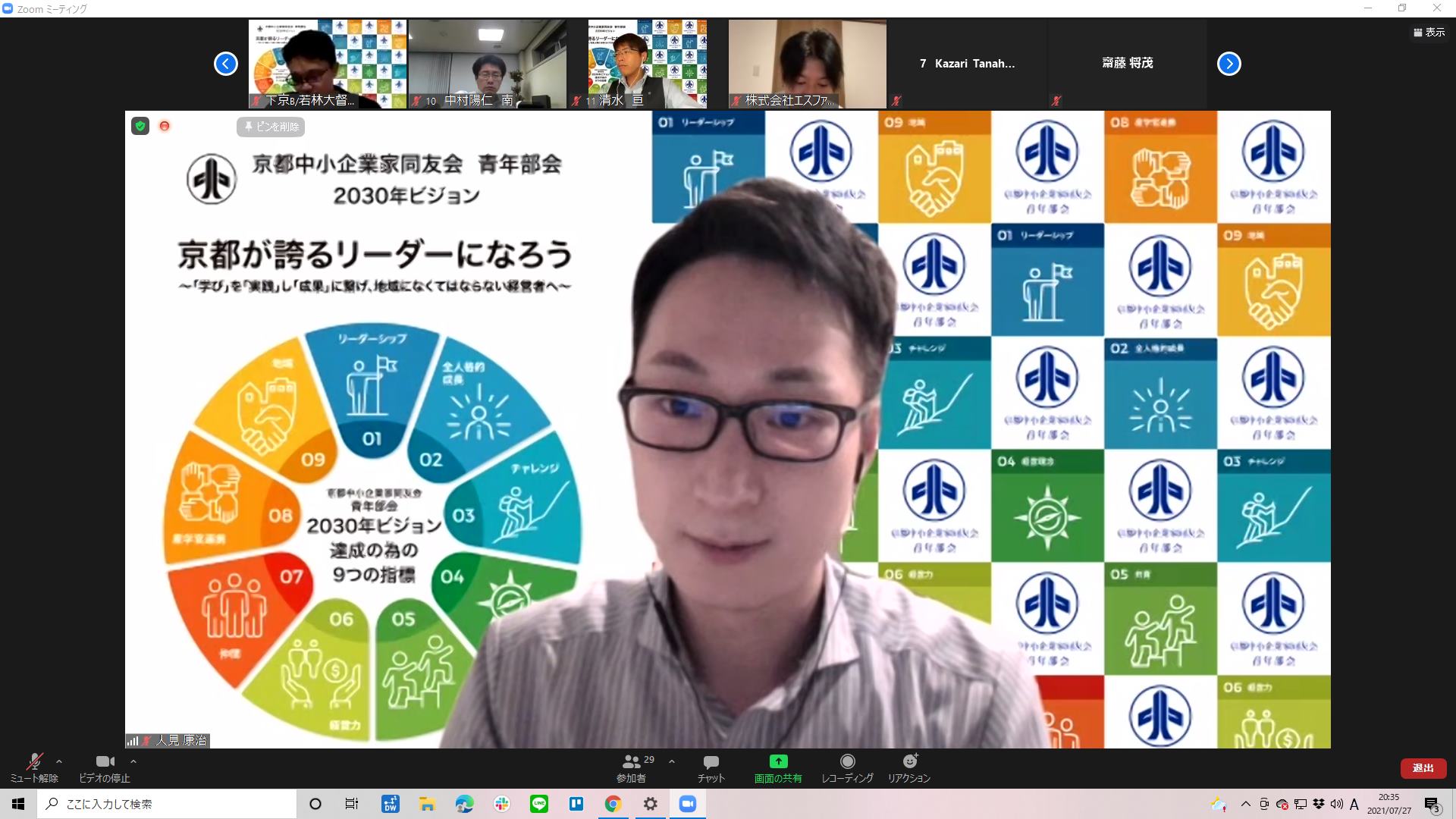Image resolution: width=1456 pixels, height=819 pixels.
Task: Click the green encryption shield icon
Action: 140,126
